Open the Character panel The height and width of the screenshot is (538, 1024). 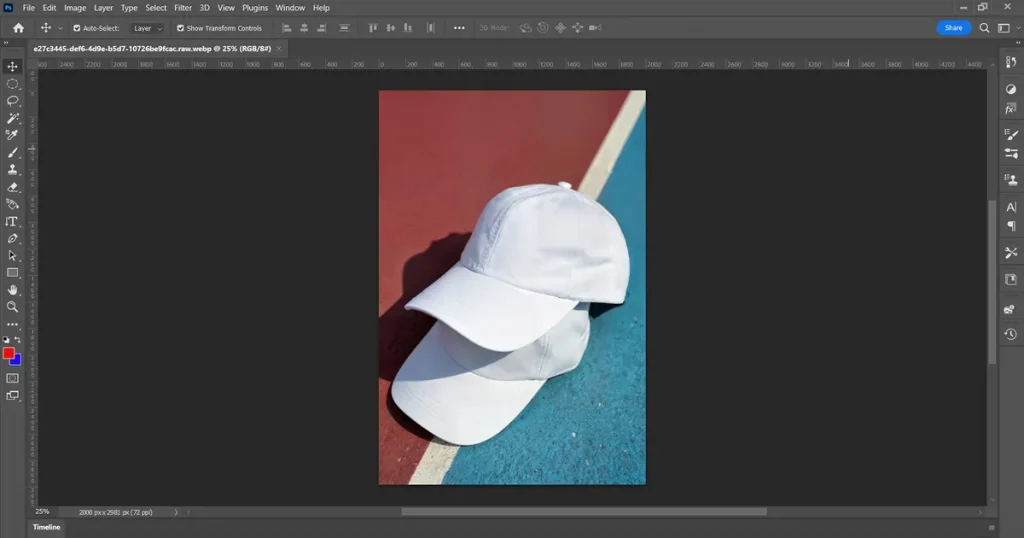click(1011, 207)
